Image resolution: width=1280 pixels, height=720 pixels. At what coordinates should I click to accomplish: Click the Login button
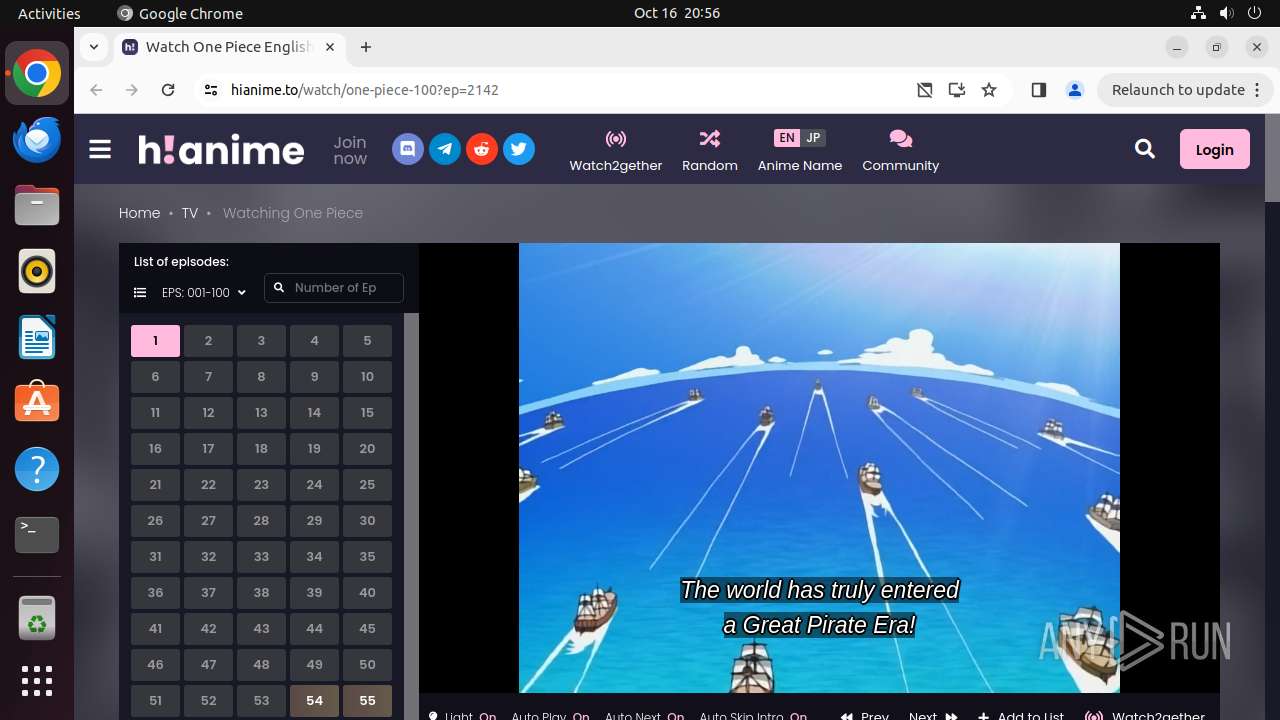tap(1215, 149)
